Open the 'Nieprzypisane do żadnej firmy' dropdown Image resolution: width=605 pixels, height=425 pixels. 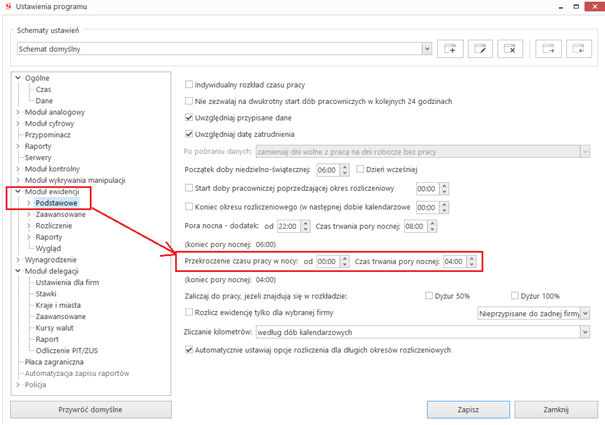tap(585, 313)
